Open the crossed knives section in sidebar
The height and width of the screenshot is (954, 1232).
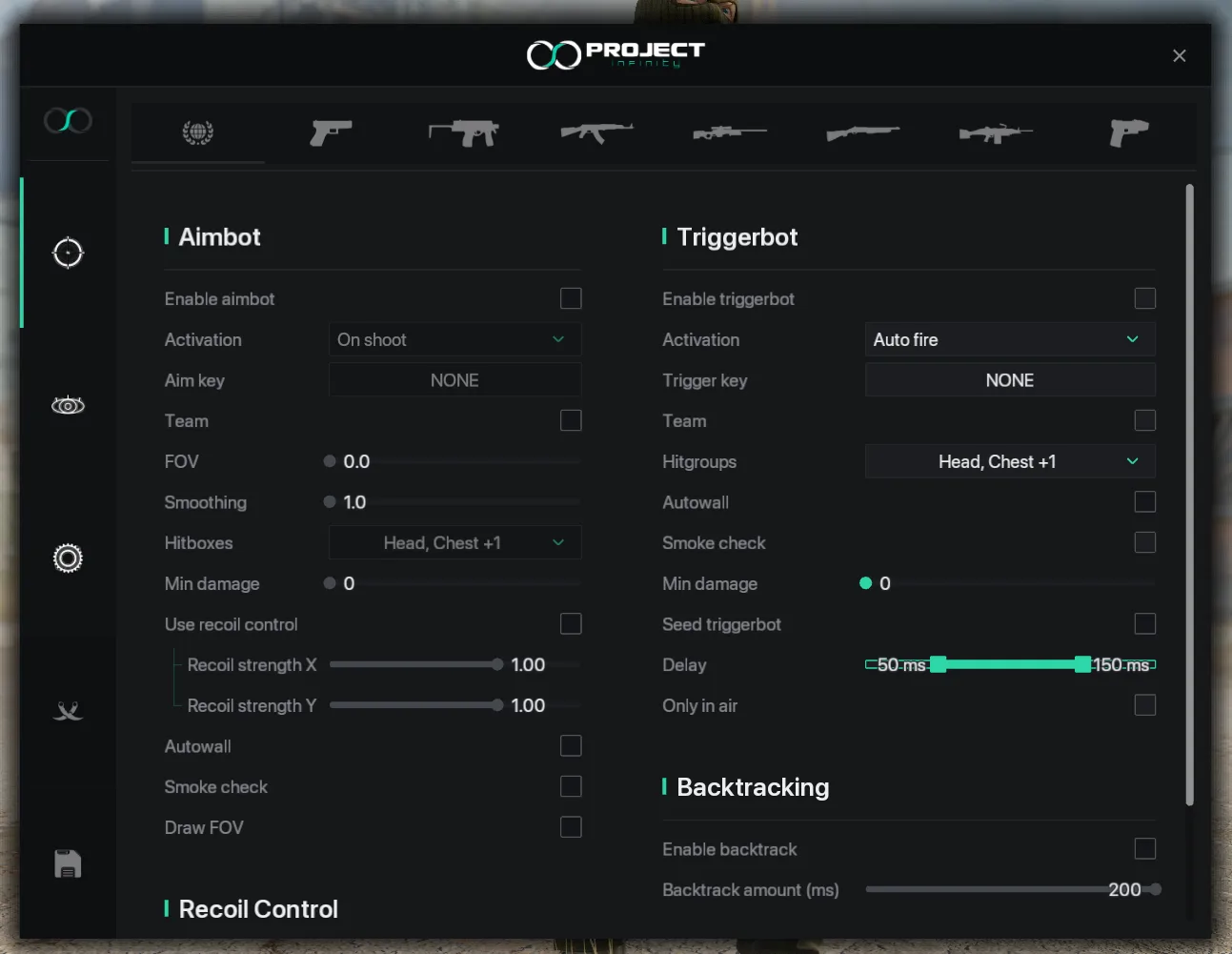pos(68,711)
